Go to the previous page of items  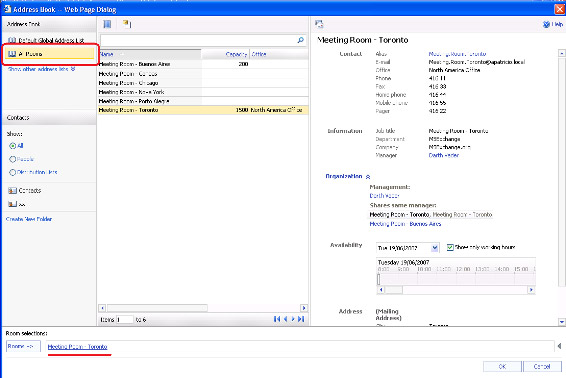point(285,319)
